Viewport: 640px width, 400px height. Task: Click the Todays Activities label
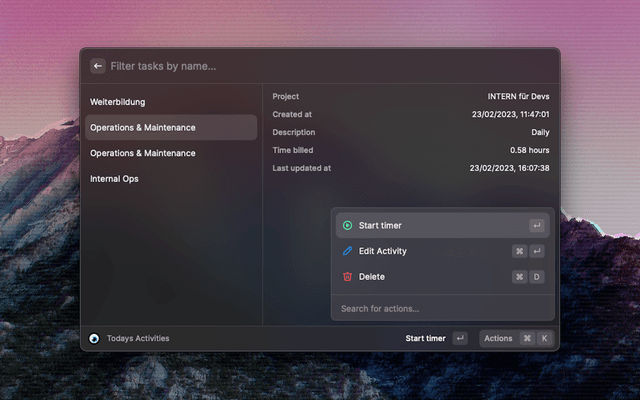[138, 338]
